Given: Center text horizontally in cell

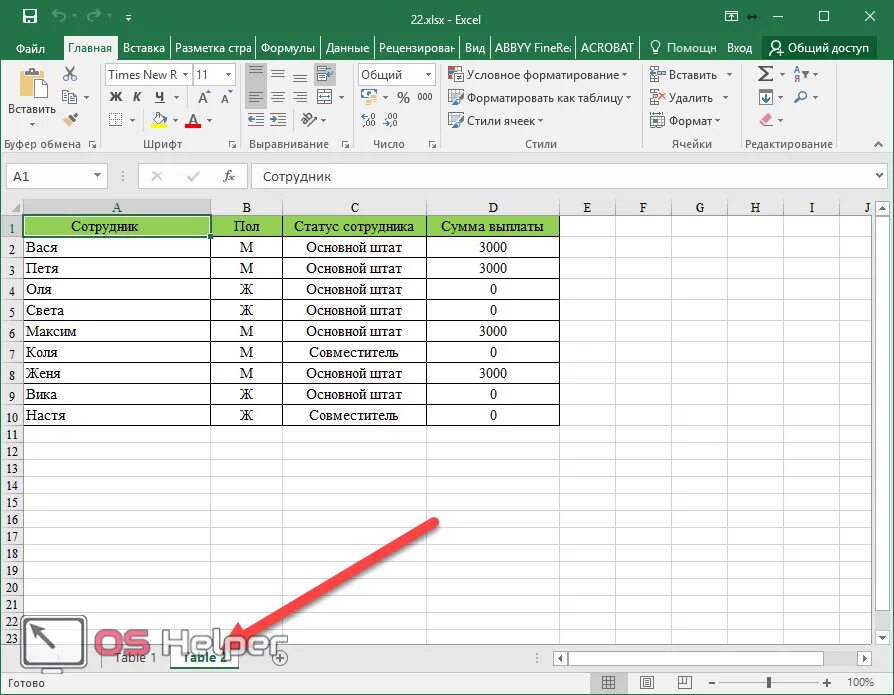Looking at the screenshot, I should [278, 97].
